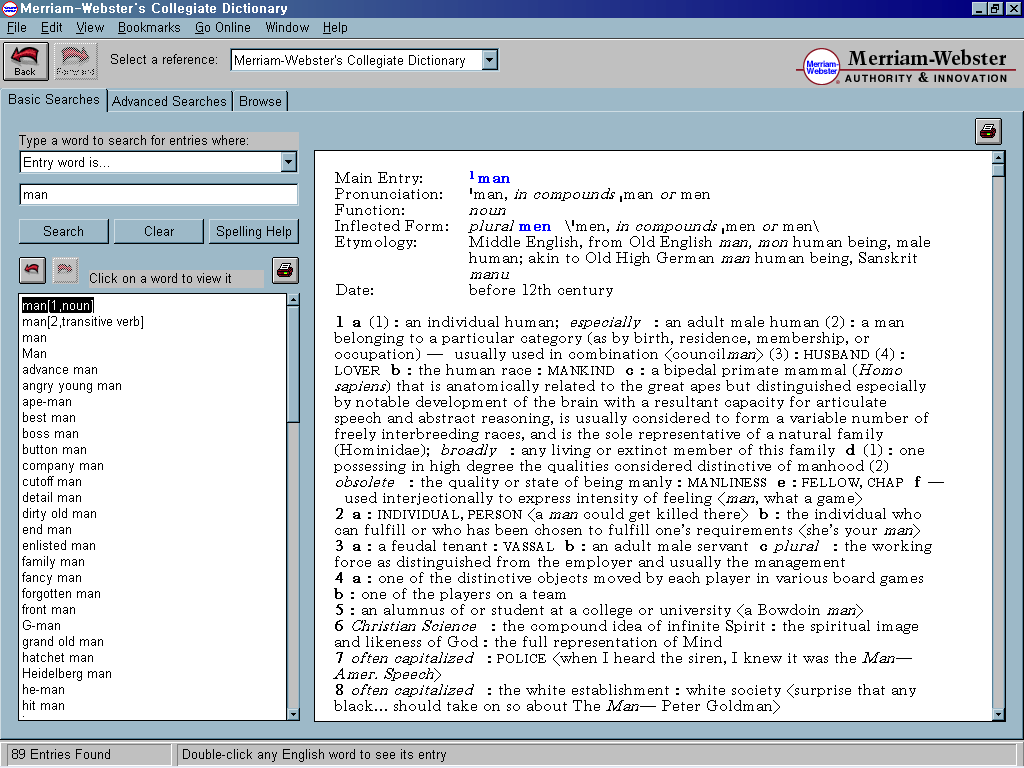
Task: Open the Go Online menu
Action: [x=223, y=27]
